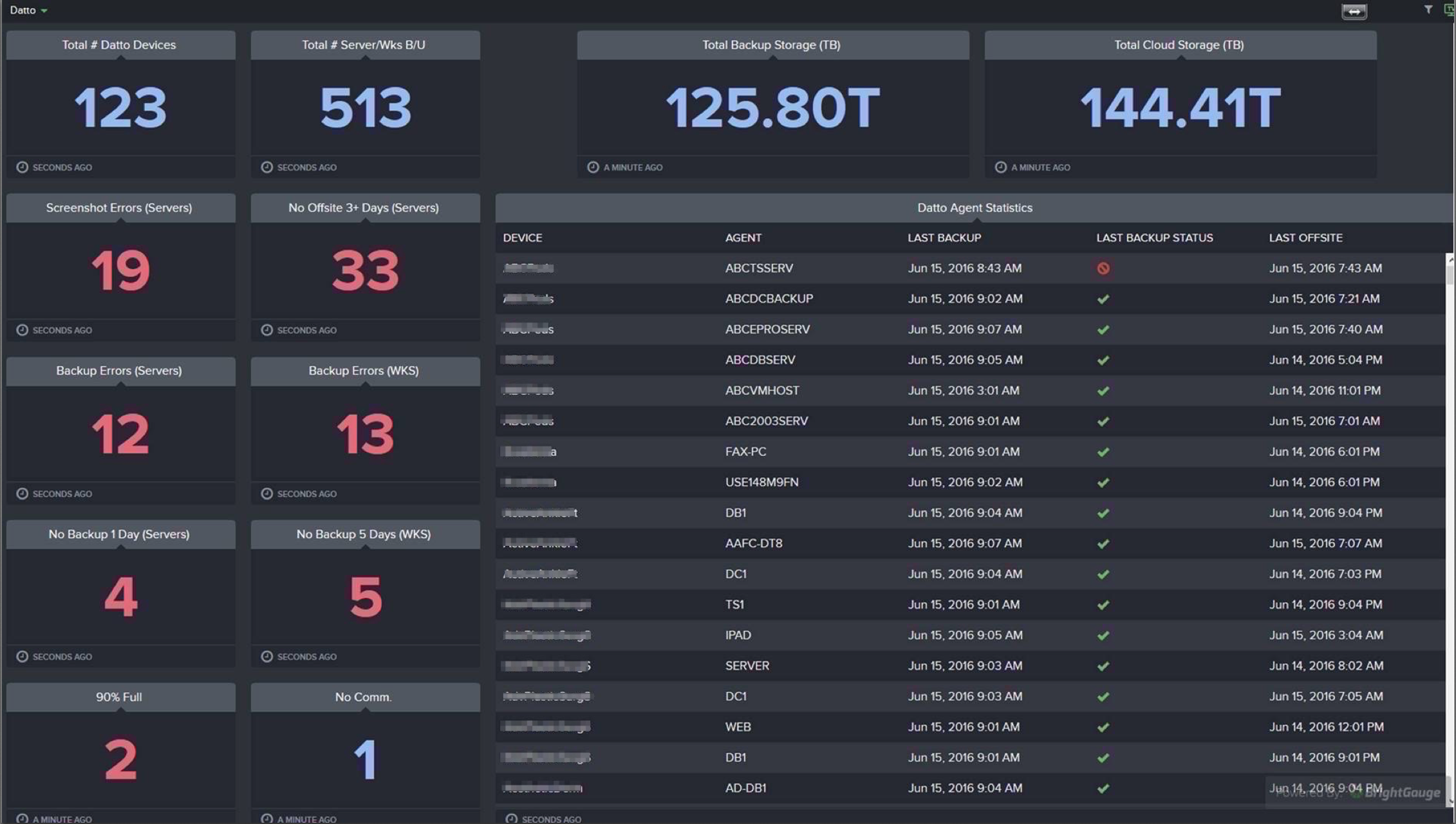The image size is (1456, 824).
Task: Click the clock icon under Total Cloud Storage
Action: pyautogui.click(x=1000, y=167)
